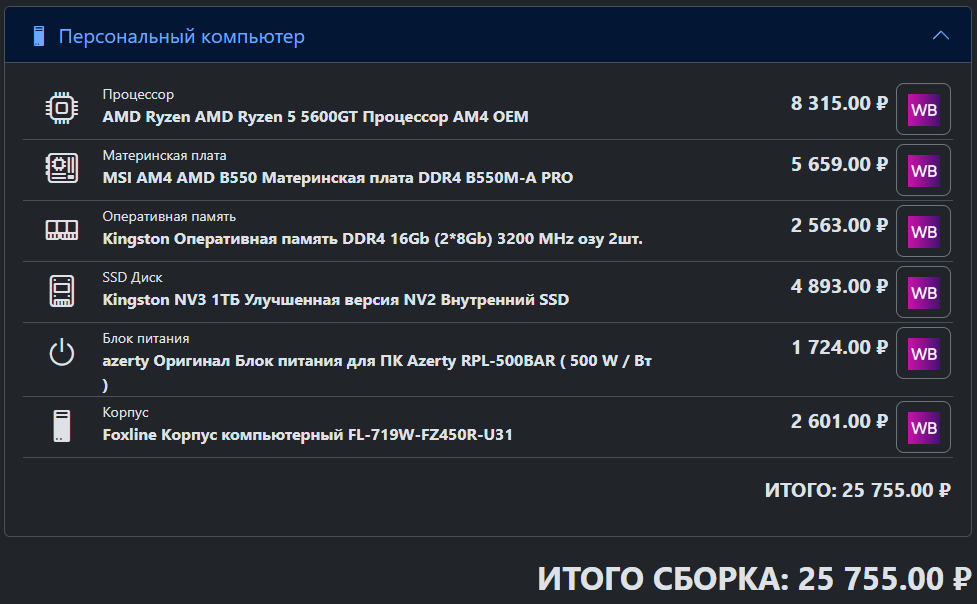Open the WB link for the Ryzen 5 5600GT processor
The width and height of the screenshot is (977, 604).
click(923, 109)
